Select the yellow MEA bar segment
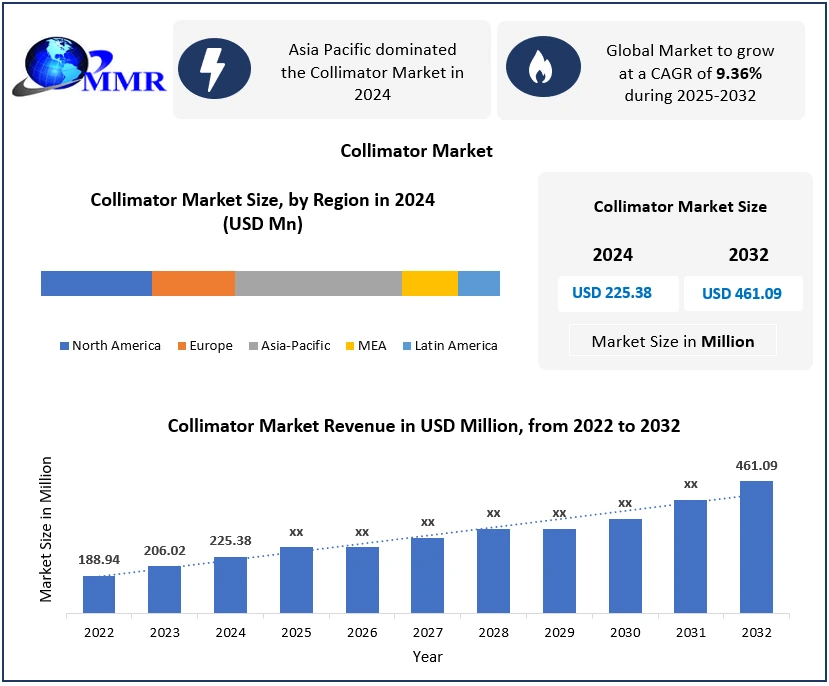The height and width of the screenshot is (686, 829). (x=429, y=283)
